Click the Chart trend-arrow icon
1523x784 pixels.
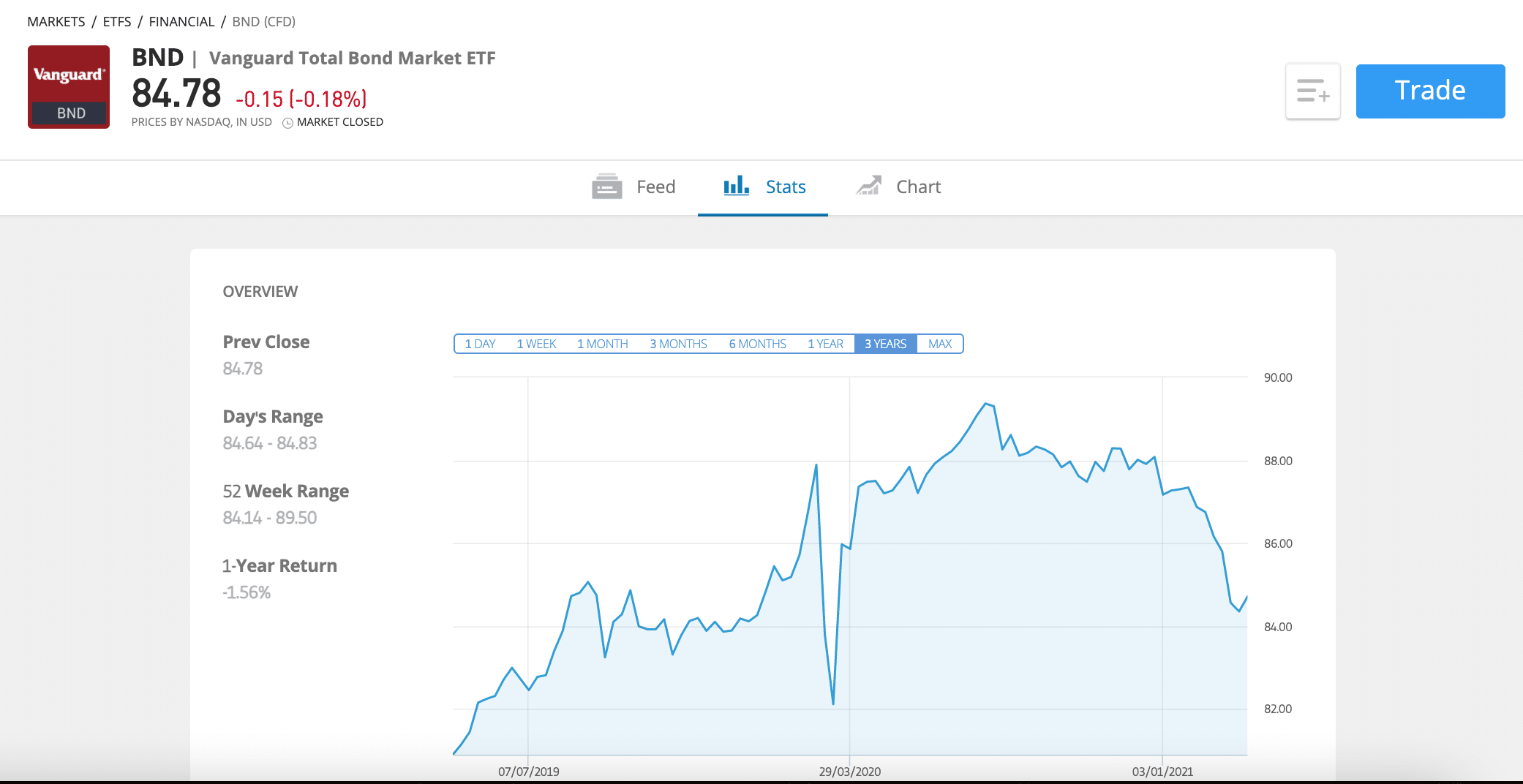point(869,186)
